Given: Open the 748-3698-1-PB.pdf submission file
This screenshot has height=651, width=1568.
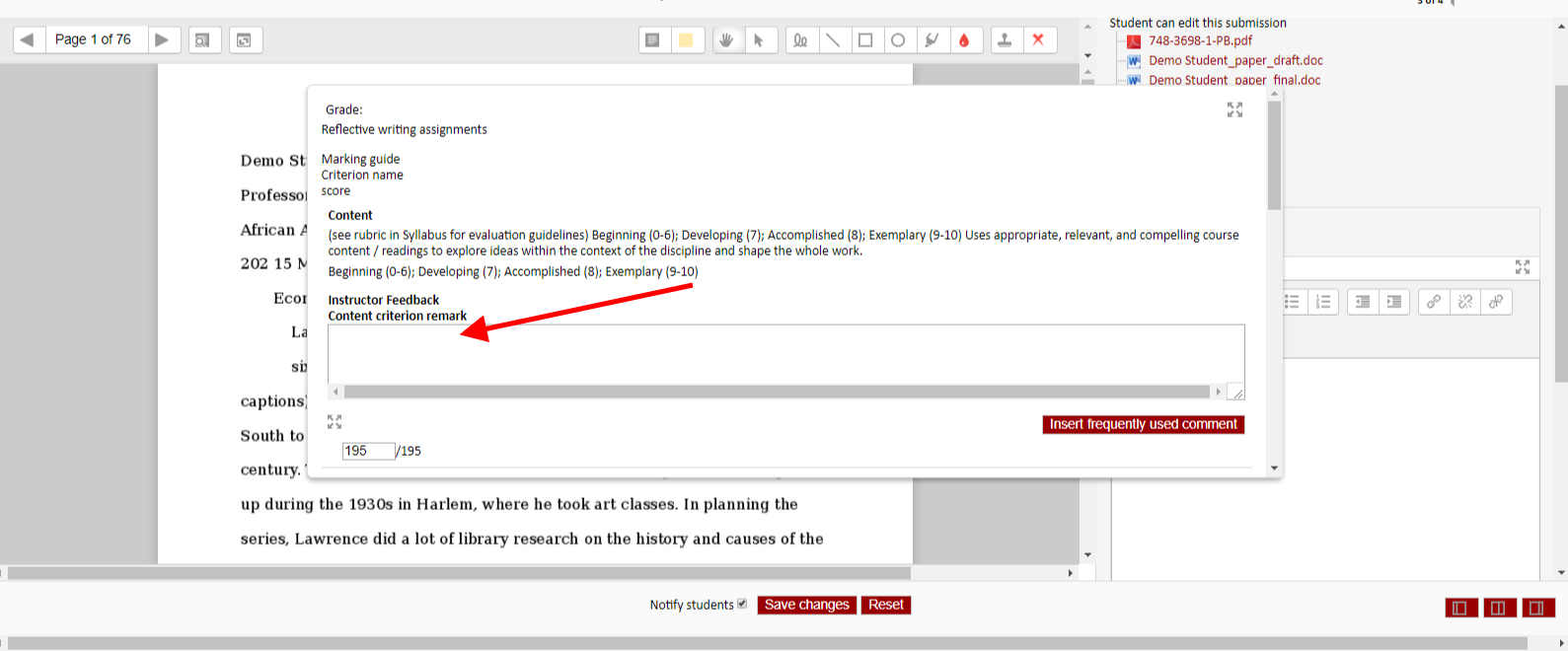Looking at the screenshot, I should [x=1200, y=40].
